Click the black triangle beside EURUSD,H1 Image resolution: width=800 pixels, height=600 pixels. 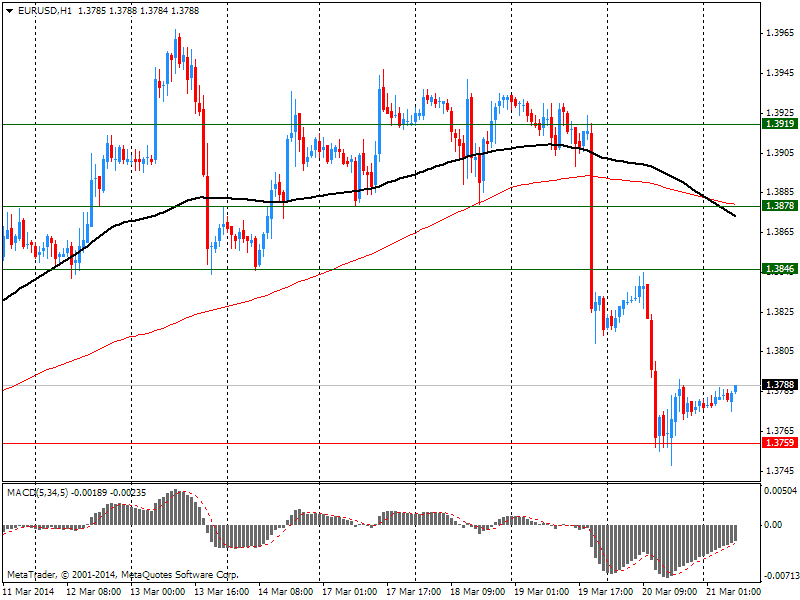(9, 10)
